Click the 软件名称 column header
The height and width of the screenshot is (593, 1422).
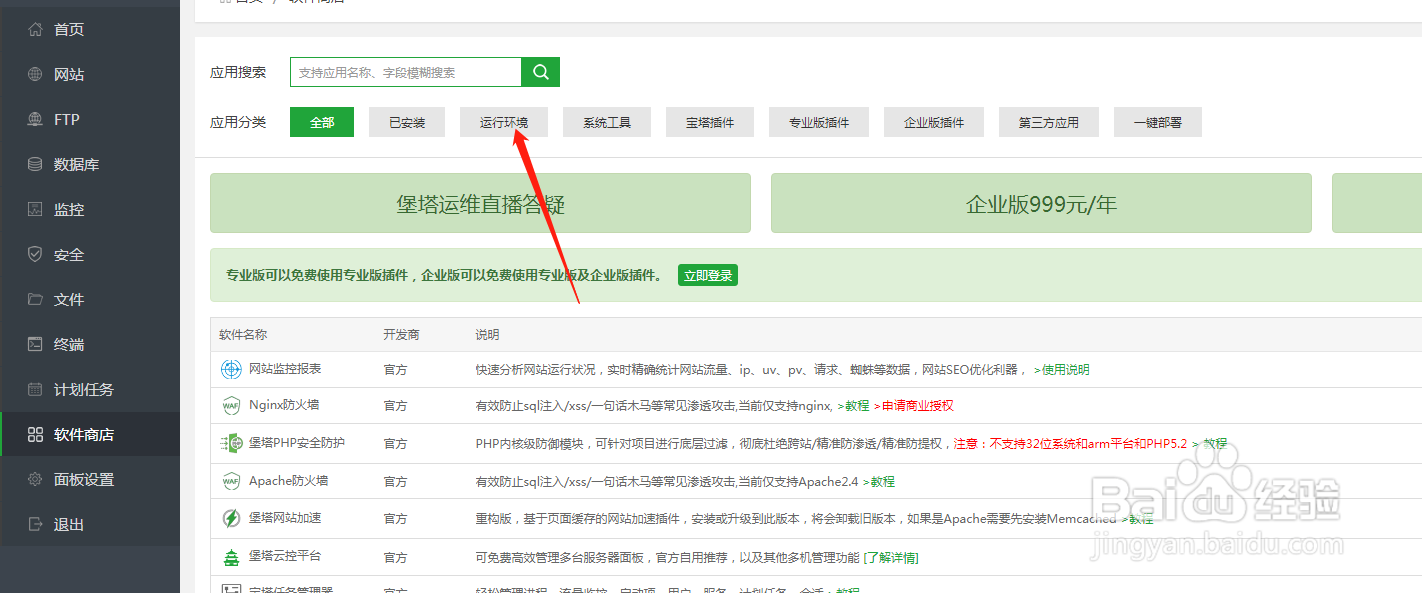243,334
